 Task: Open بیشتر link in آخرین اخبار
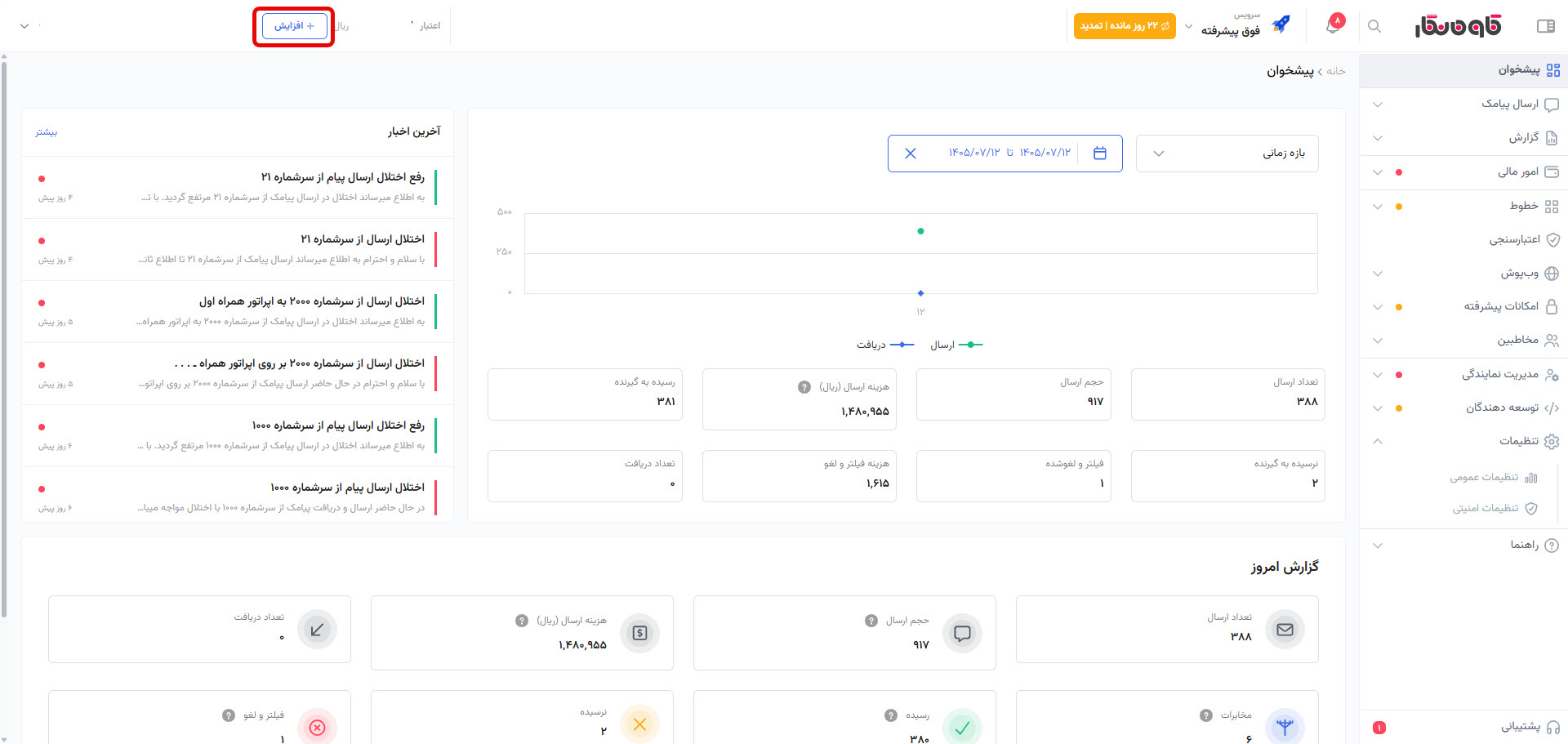47,132
